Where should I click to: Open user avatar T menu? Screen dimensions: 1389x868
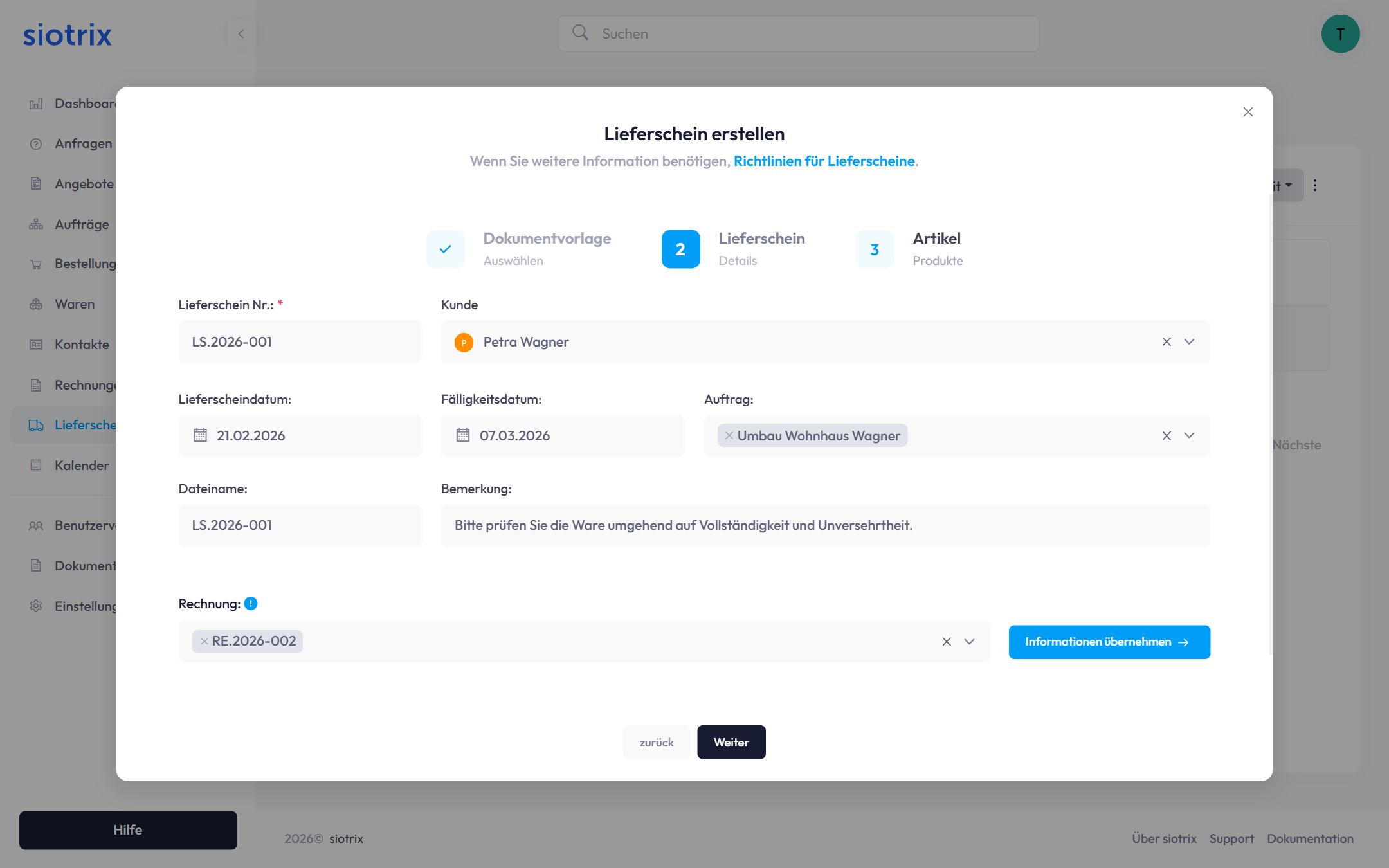1340,34
